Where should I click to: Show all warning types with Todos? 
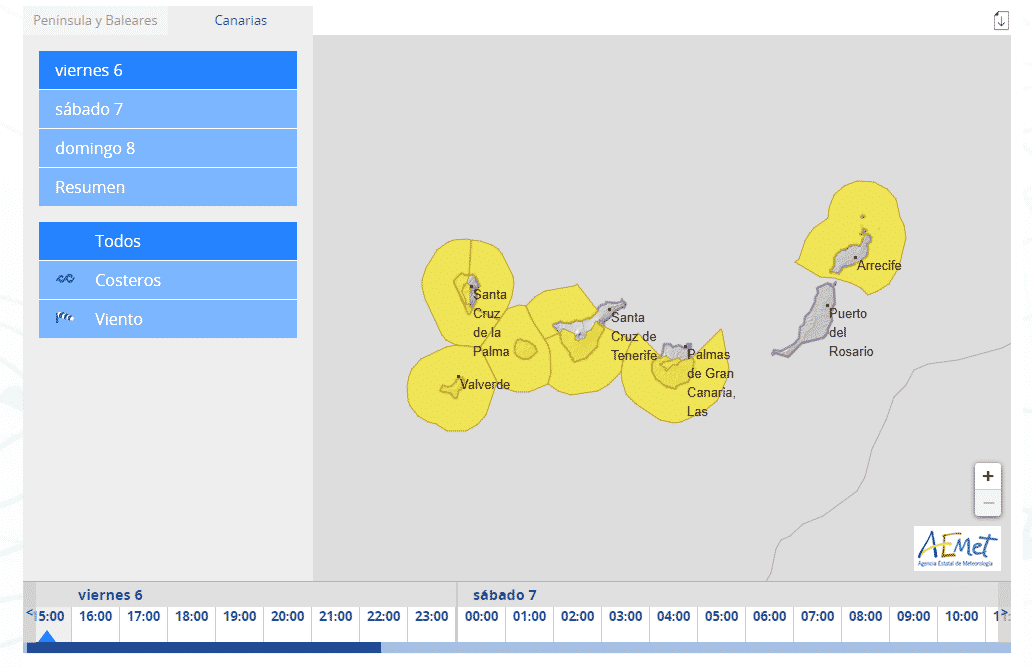(x=168, y=241)
